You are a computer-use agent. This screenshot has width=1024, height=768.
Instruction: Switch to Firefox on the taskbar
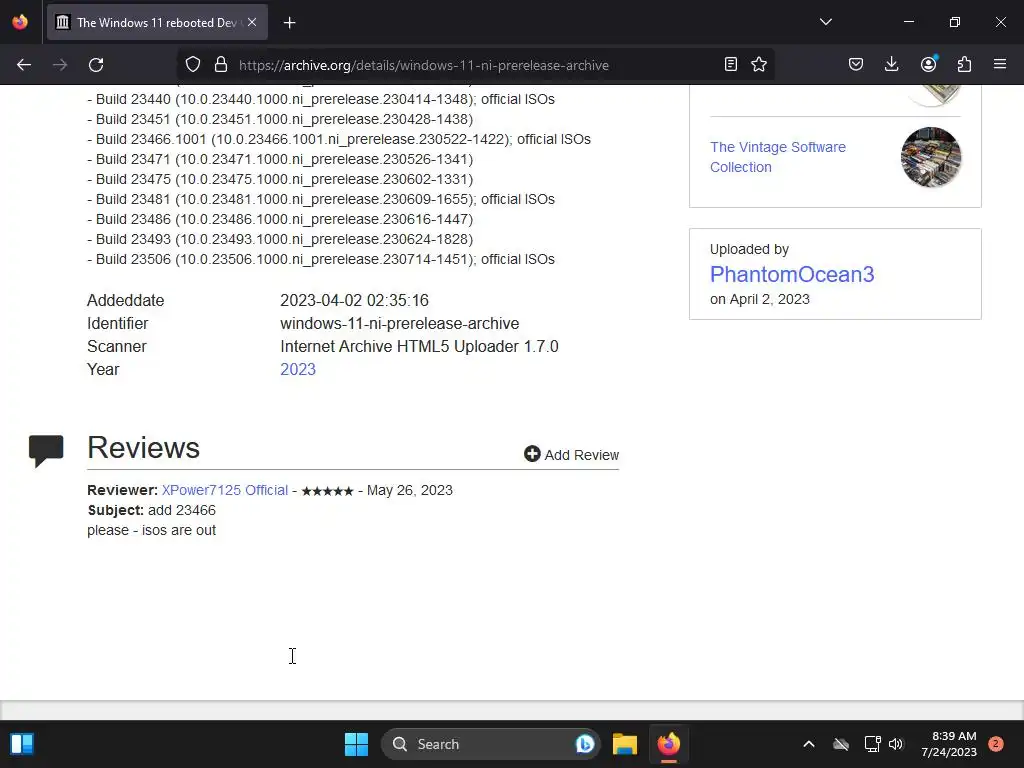click(x=669, y=744)
